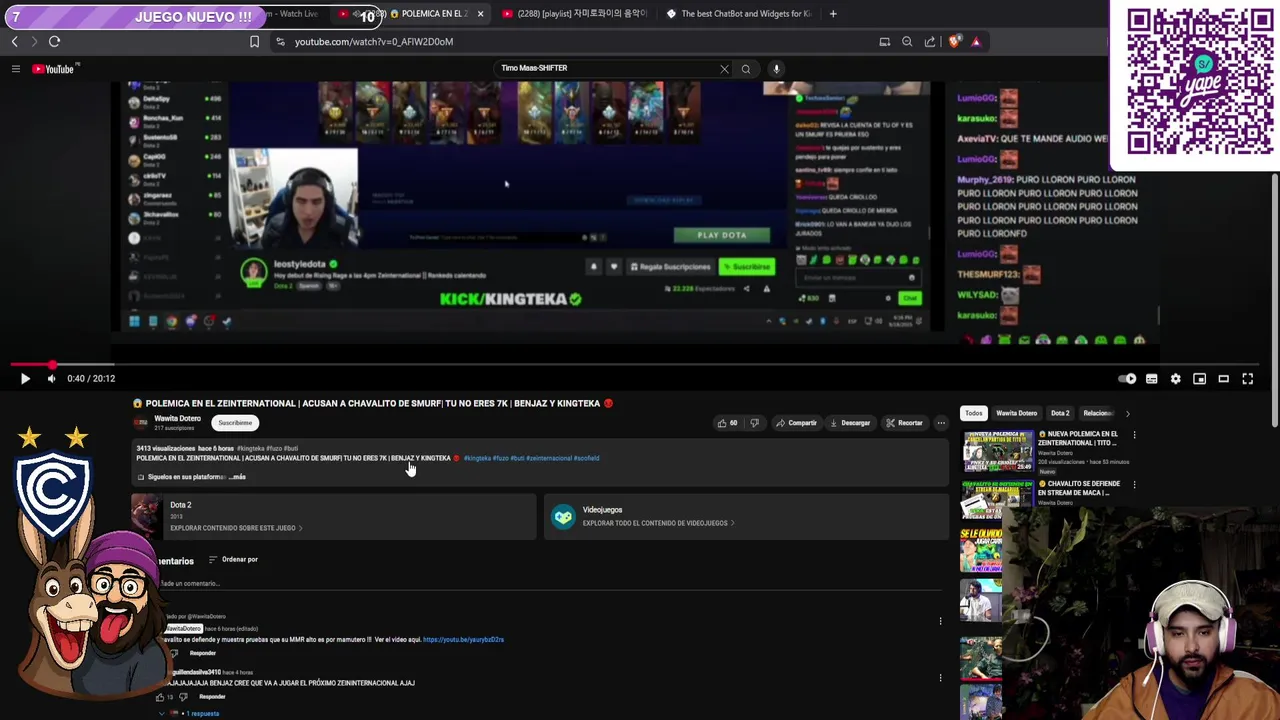
Task: Open Brave Rewards triangle icon
Action: tap(976, 42)
